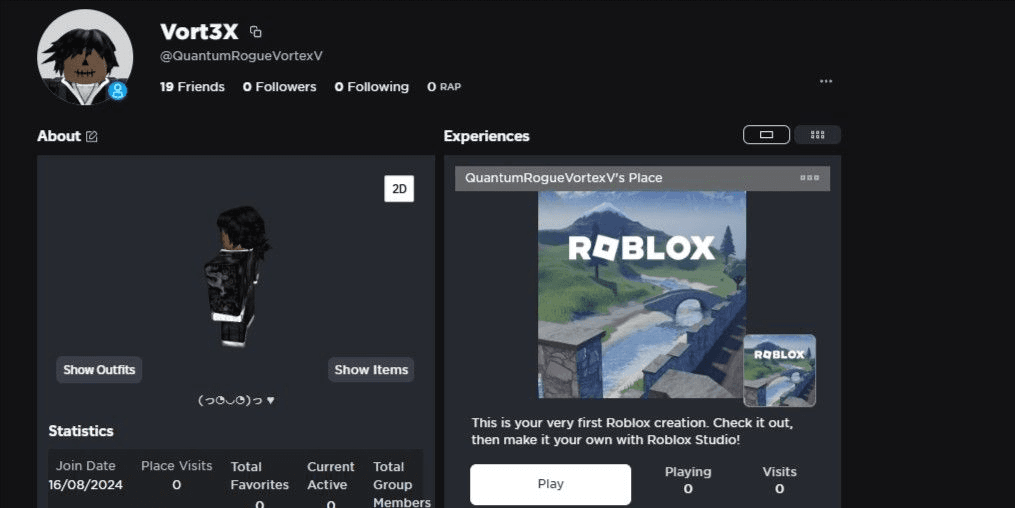Open the profile avatar headshot
The width and height of the screenshot is (1015, 508).
pyautogui.click(x=85, y=57)
